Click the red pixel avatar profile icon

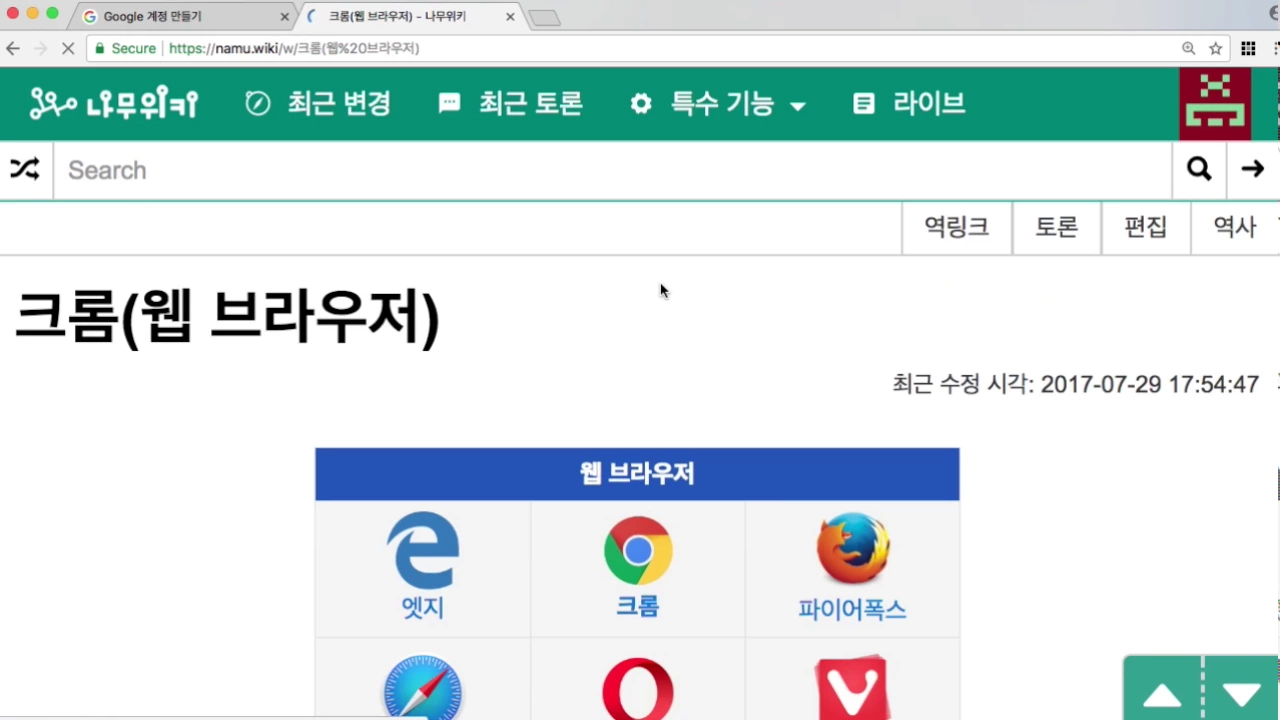1215,104
